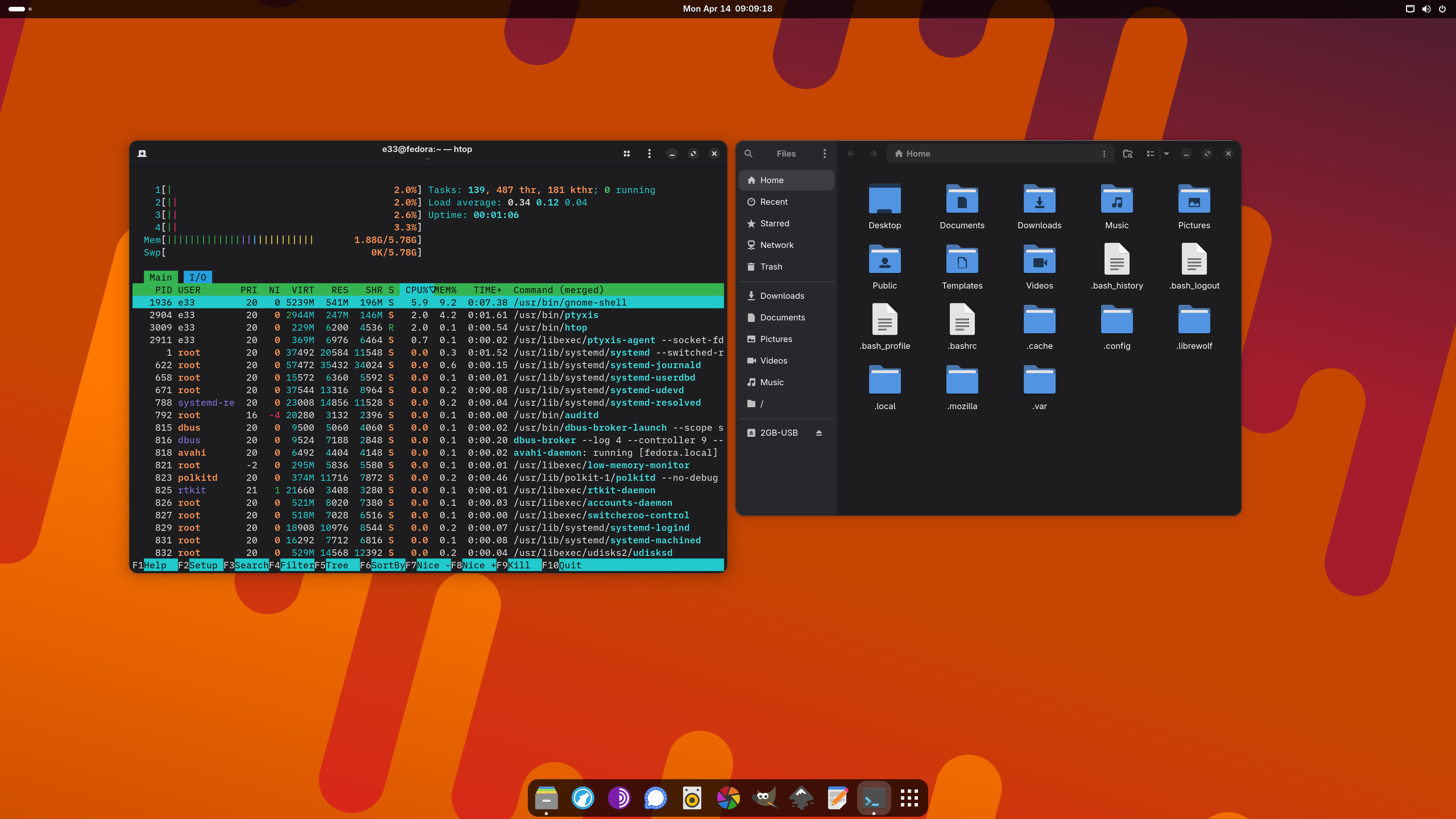Screen dimensions: 1456x819
Task: Select the Templates folder icon
Action: click(962, 259)
